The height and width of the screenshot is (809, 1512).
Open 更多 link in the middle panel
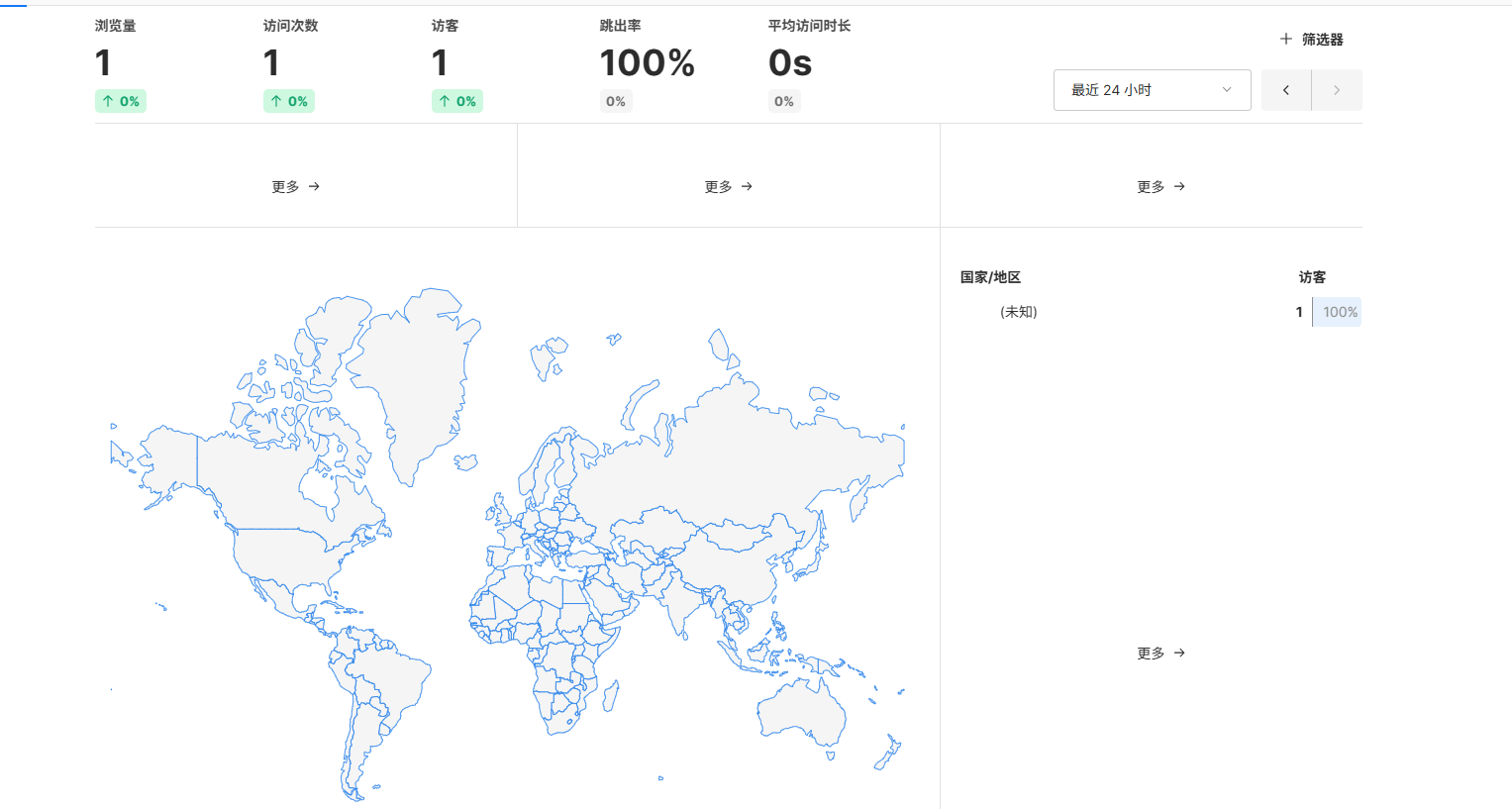tap(729, 186)
